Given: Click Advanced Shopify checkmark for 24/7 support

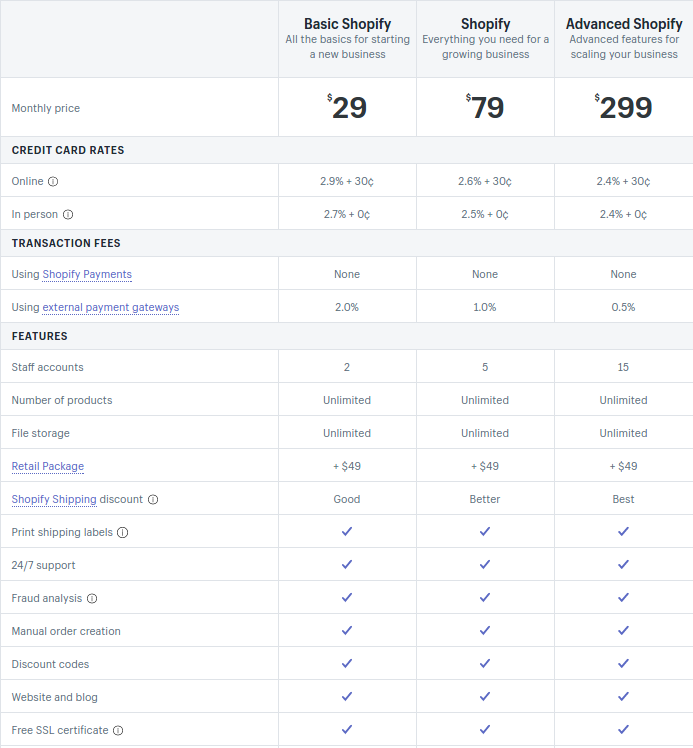Looking at the screenshot, I should (623, 564).
